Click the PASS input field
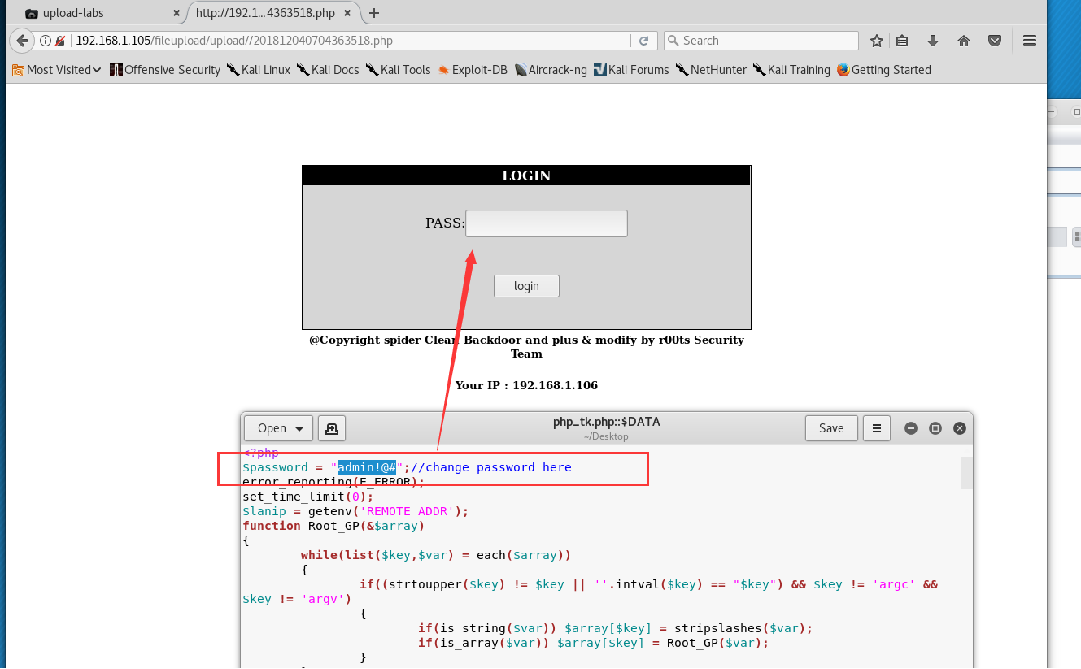This screenshot has height=669, width=1081. pos(546,223)
